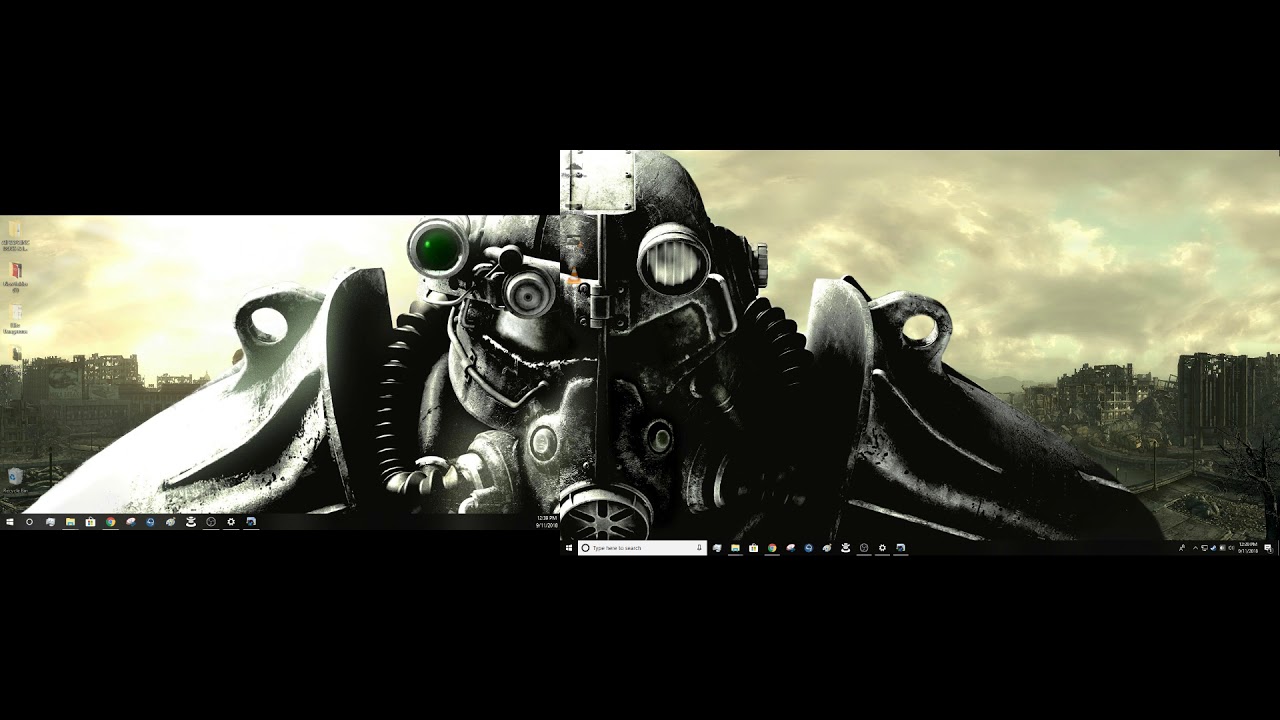Show hidden tray icons chevron
Screen dimensions: 1280x720
1195,548
